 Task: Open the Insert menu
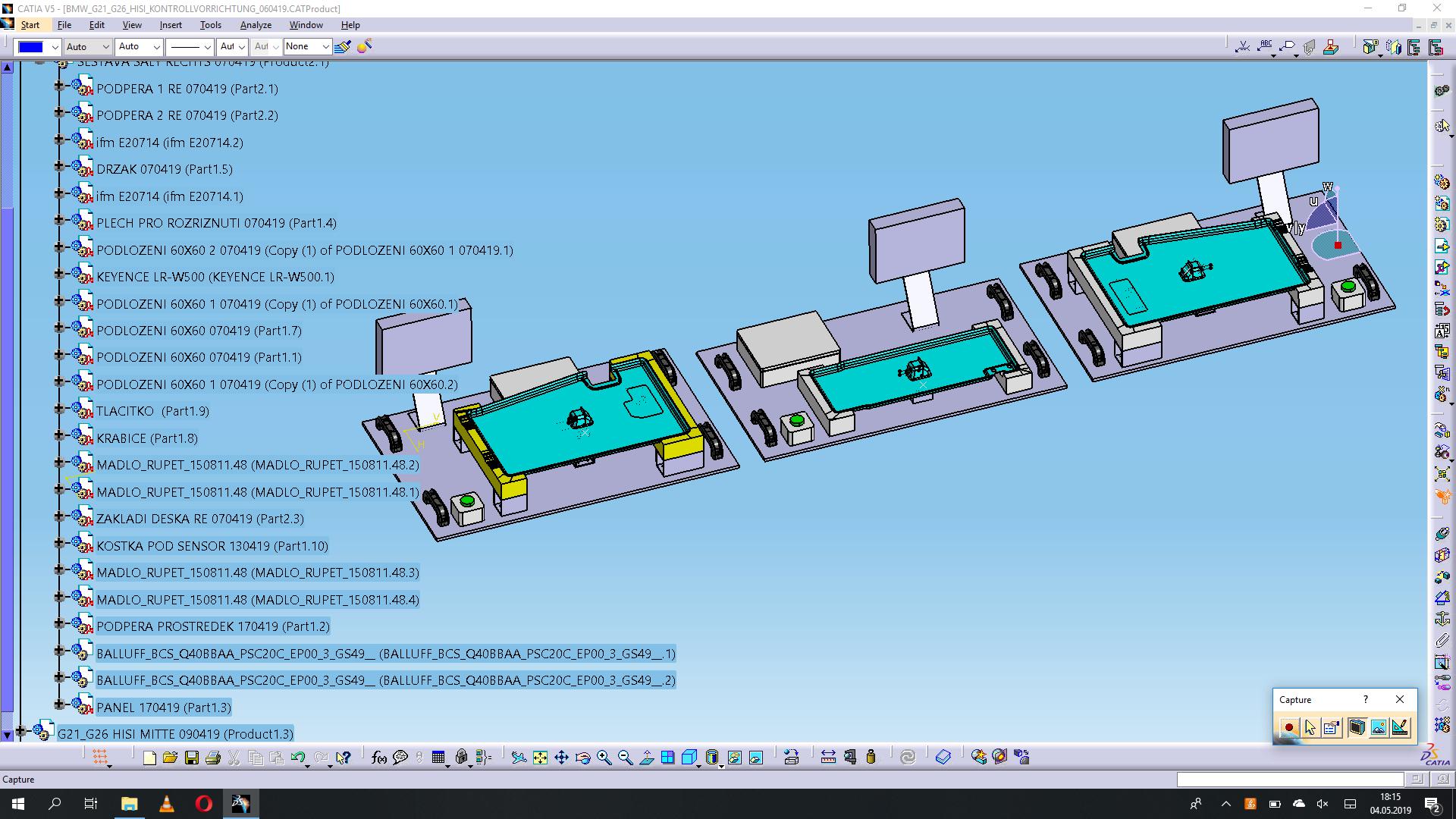pyautogui.click(x=171, y=25)
